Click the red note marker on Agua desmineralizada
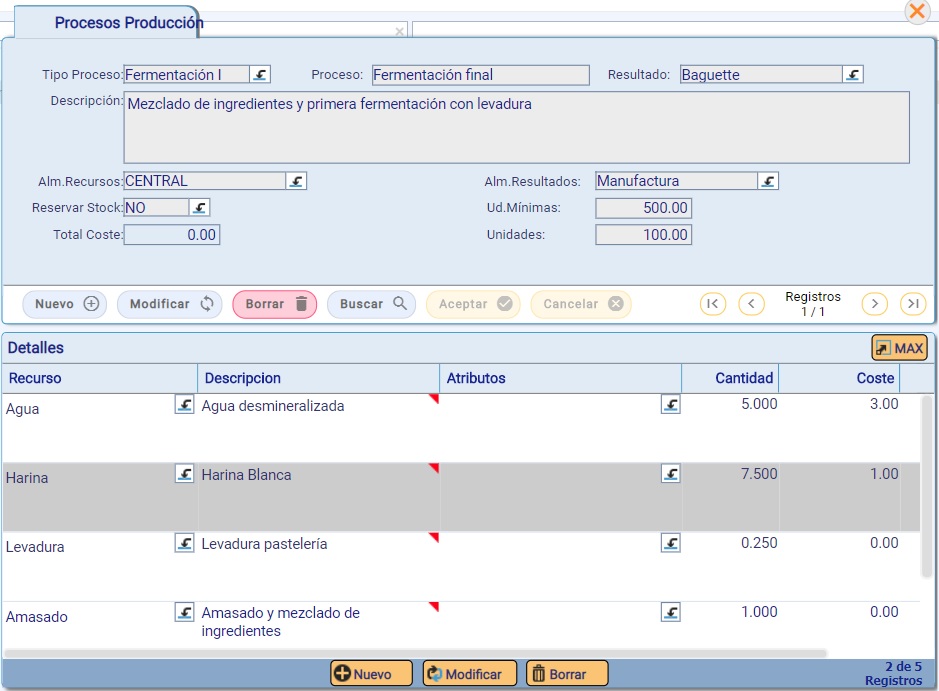 click(x=435, y=398)
